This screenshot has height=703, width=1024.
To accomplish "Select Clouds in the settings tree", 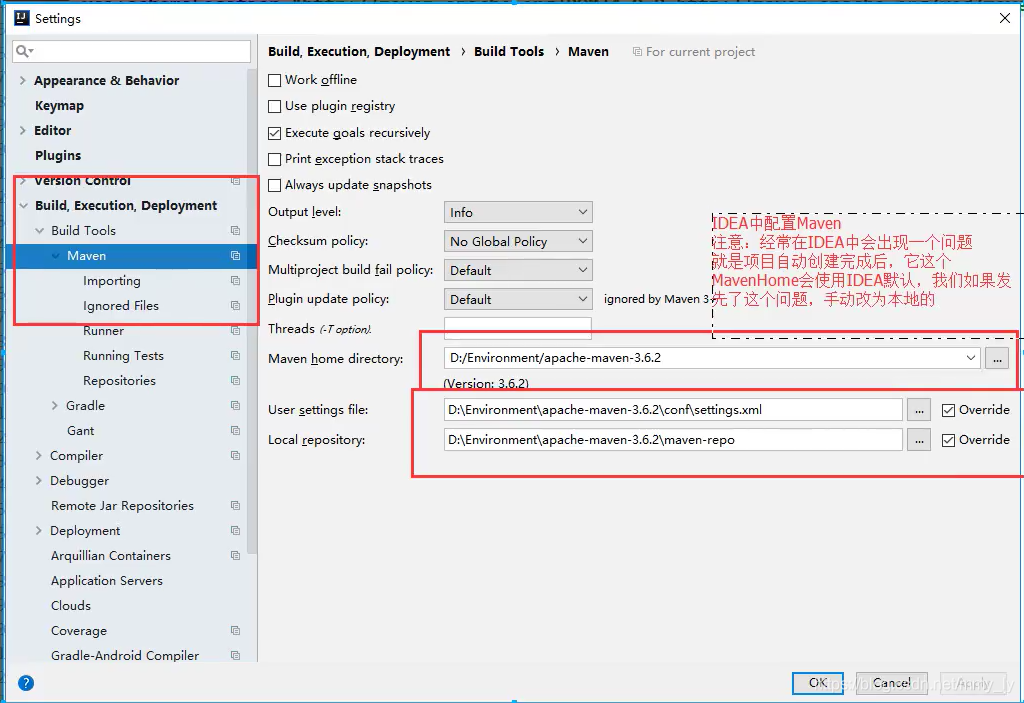I will tap(71, 606).
